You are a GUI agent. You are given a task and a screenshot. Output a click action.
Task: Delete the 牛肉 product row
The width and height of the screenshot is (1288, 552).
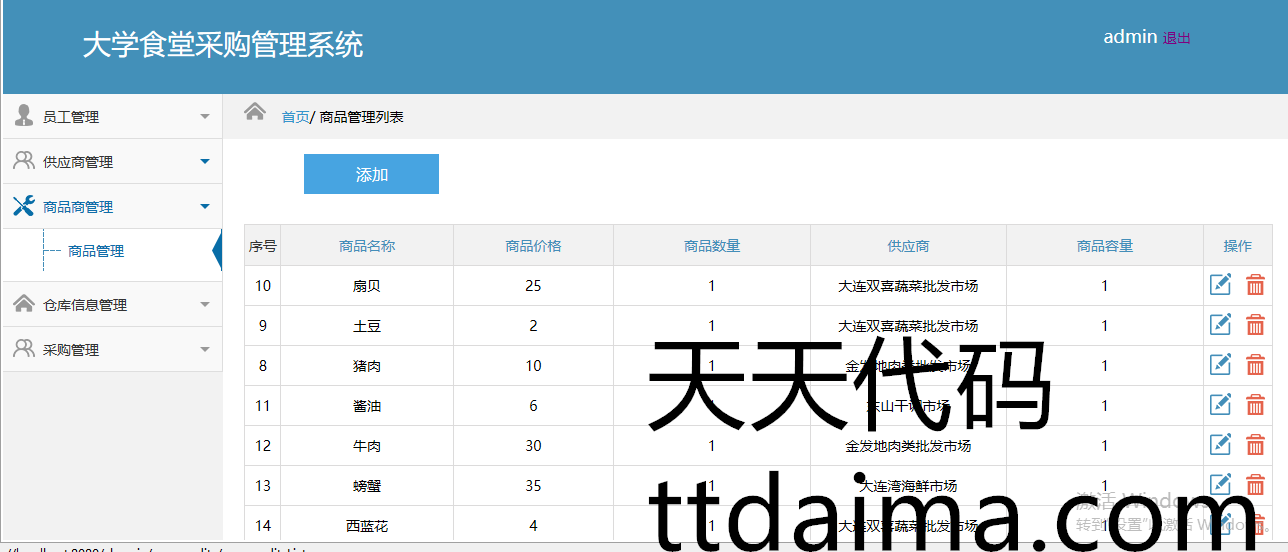(x=1255, y=445)
